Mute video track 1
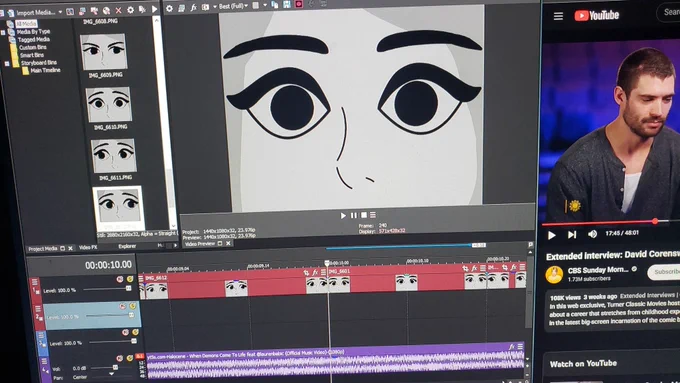Viewport: 680px width, 383px height. pos(120,279)
